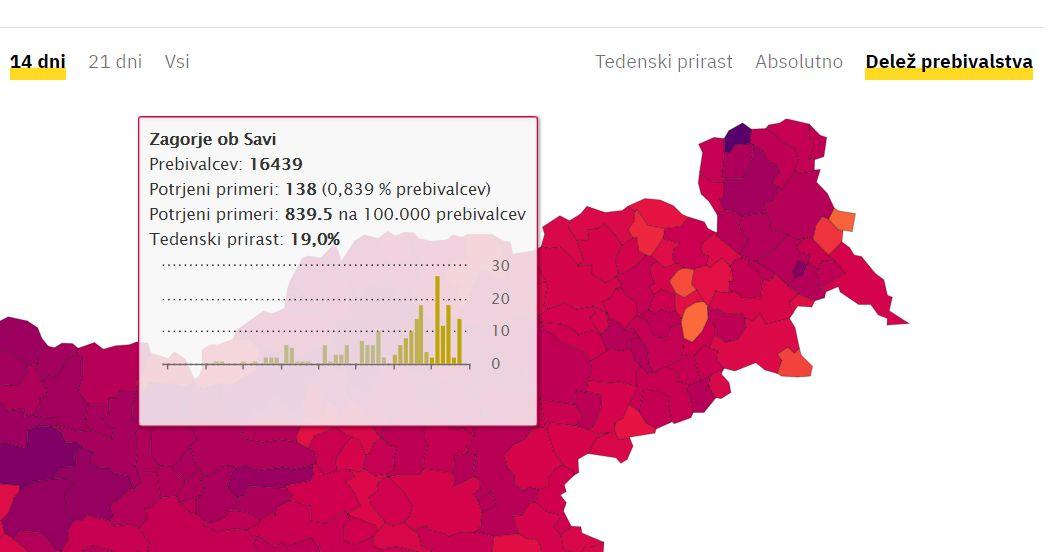Show all days with Vsi

[177, 62]
